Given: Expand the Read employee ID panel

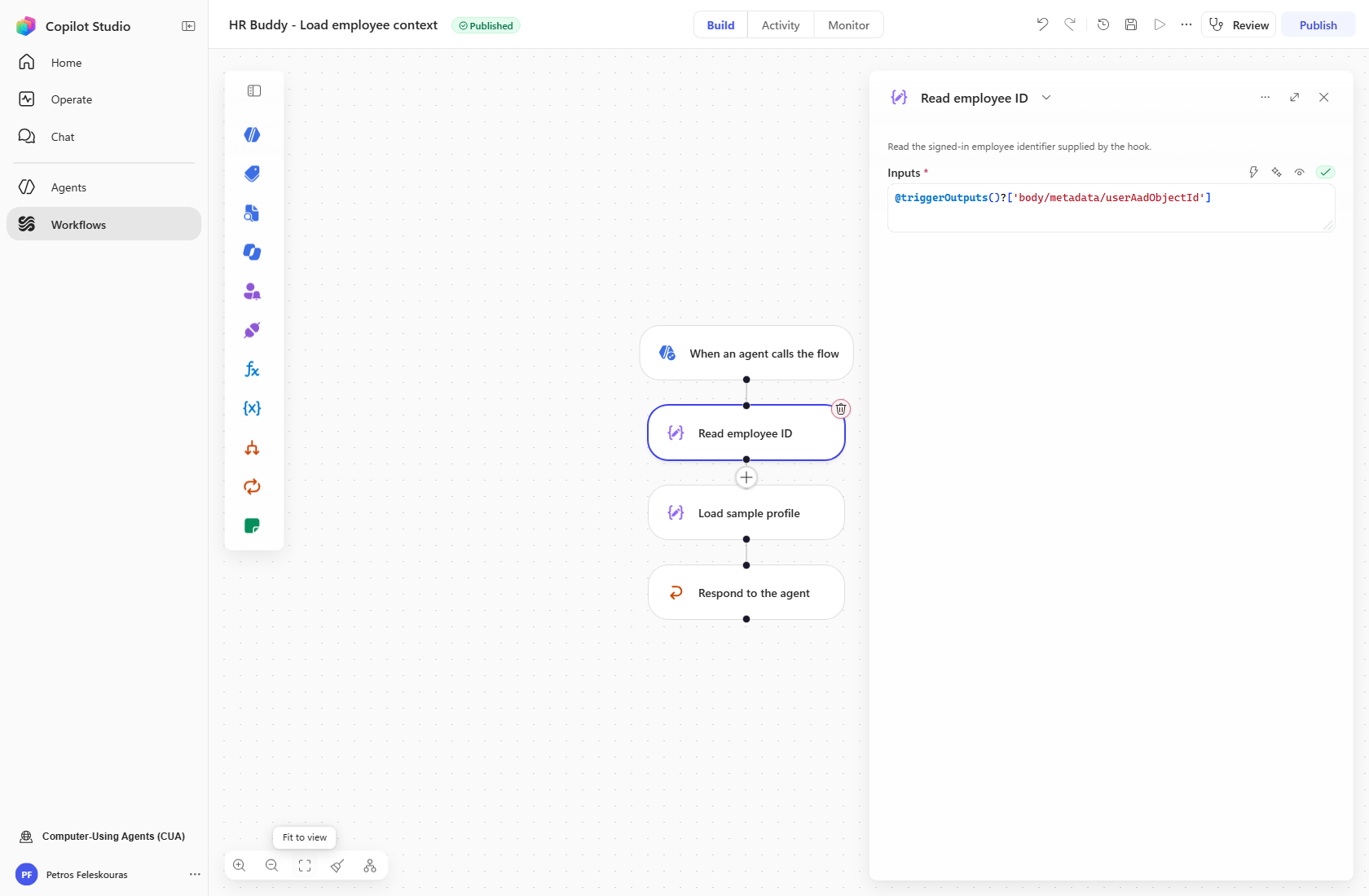Looking at the screenshot, I should [1294, 97].
